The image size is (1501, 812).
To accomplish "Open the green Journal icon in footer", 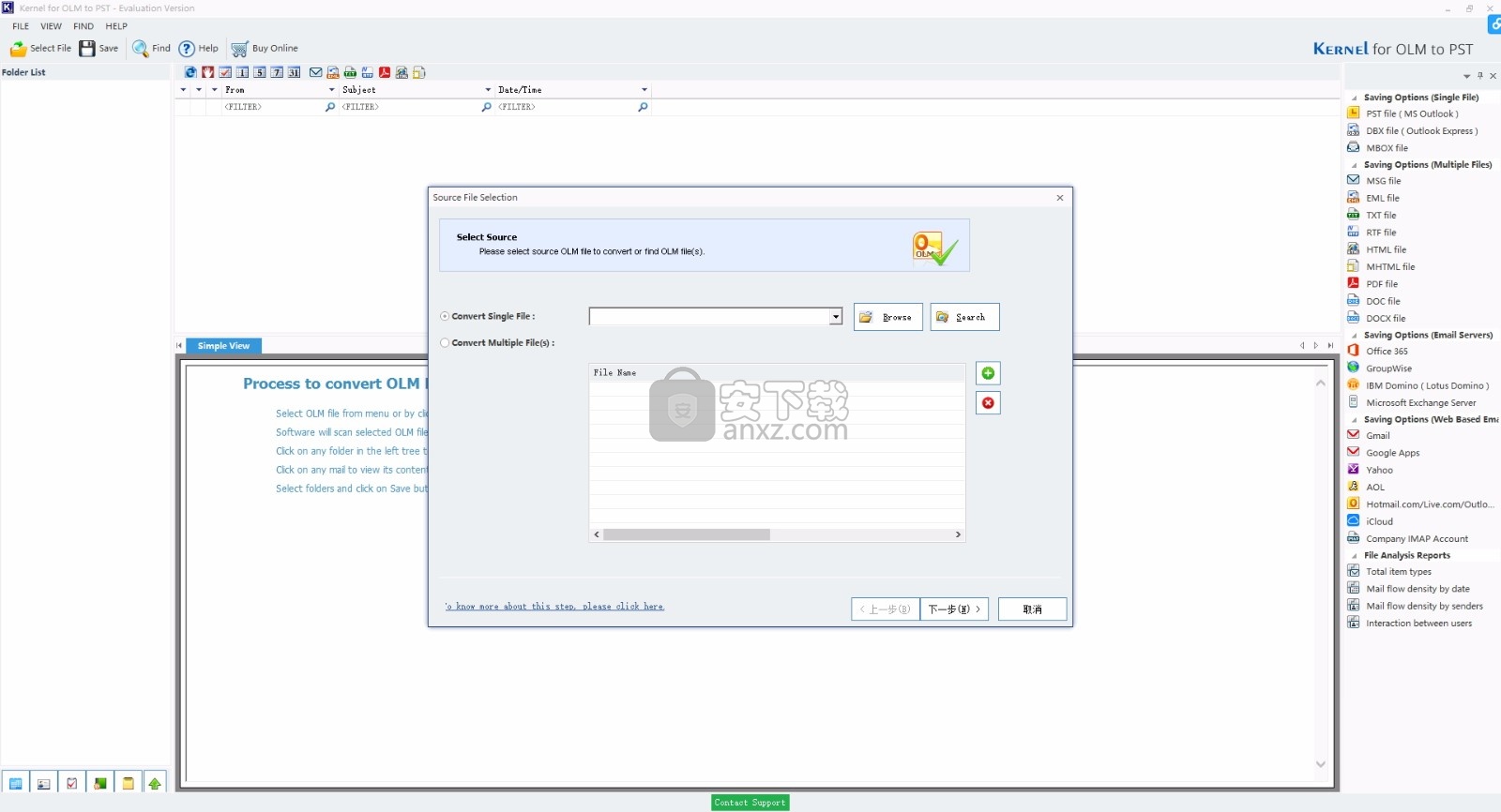I will coord(99,783).
